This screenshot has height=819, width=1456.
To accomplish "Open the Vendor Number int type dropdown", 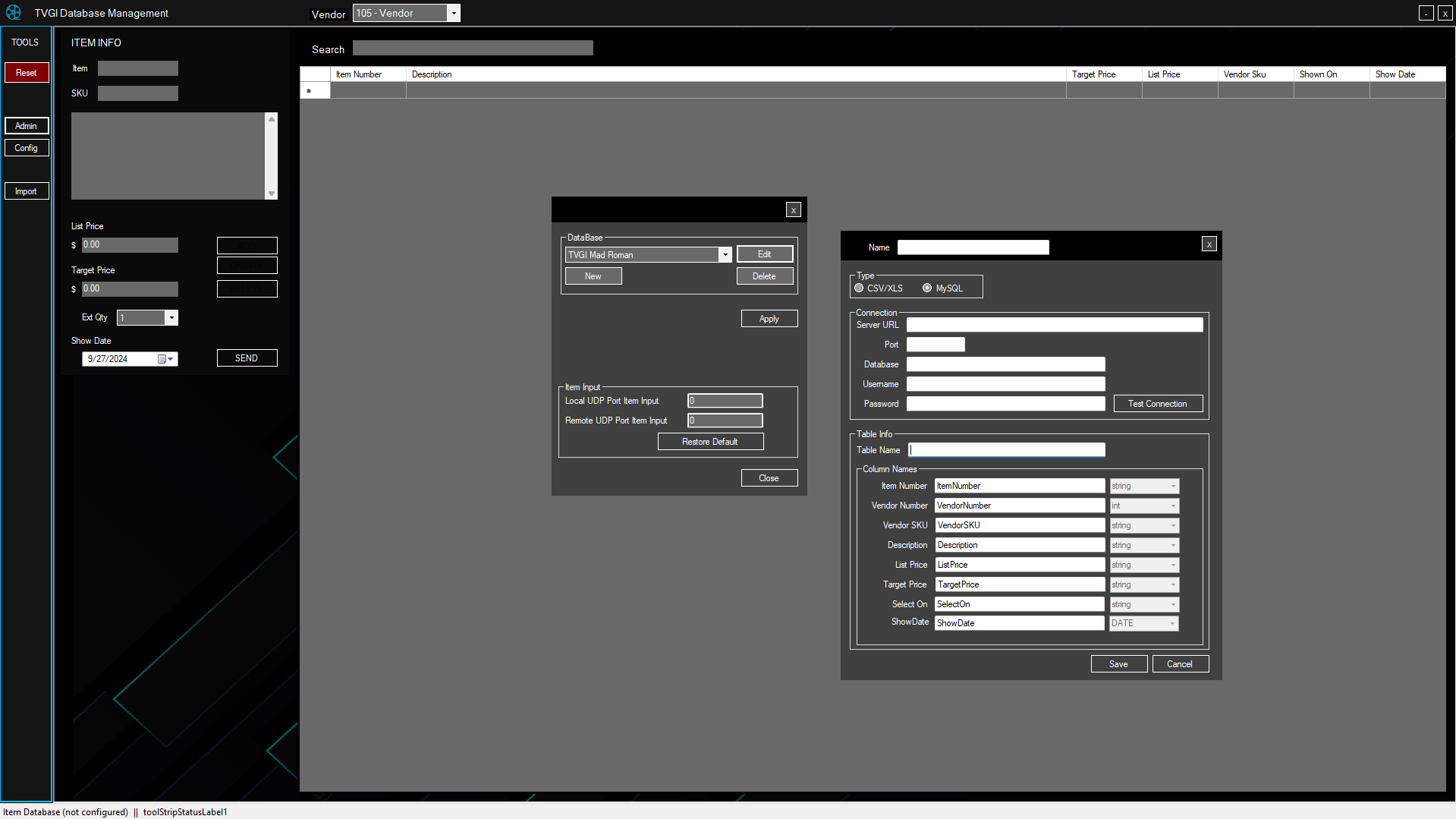I will (1172, 506).
